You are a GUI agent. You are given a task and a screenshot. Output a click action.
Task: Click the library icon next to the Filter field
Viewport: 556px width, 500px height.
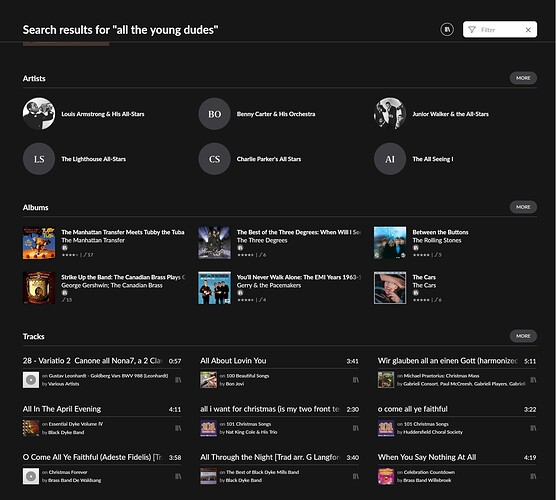pos(447,29)
